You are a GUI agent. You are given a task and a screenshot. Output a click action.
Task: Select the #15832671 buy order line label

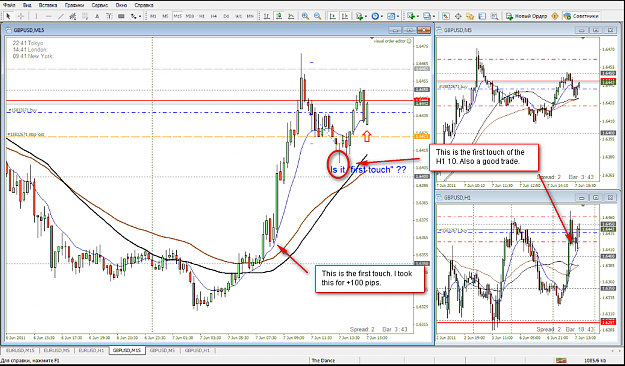pyautogui.click(x=22, y=110)
